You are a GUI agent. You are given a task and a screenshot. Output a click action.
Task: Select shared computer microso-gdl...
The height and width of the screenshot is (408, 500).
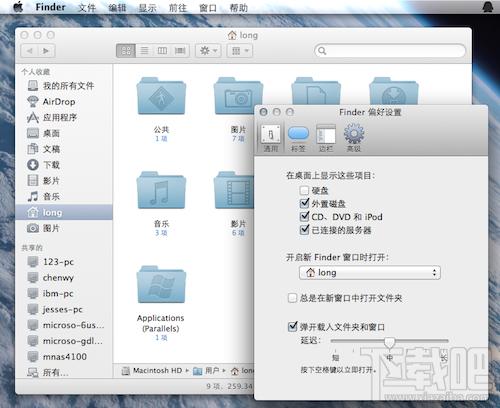click(65, 341)
